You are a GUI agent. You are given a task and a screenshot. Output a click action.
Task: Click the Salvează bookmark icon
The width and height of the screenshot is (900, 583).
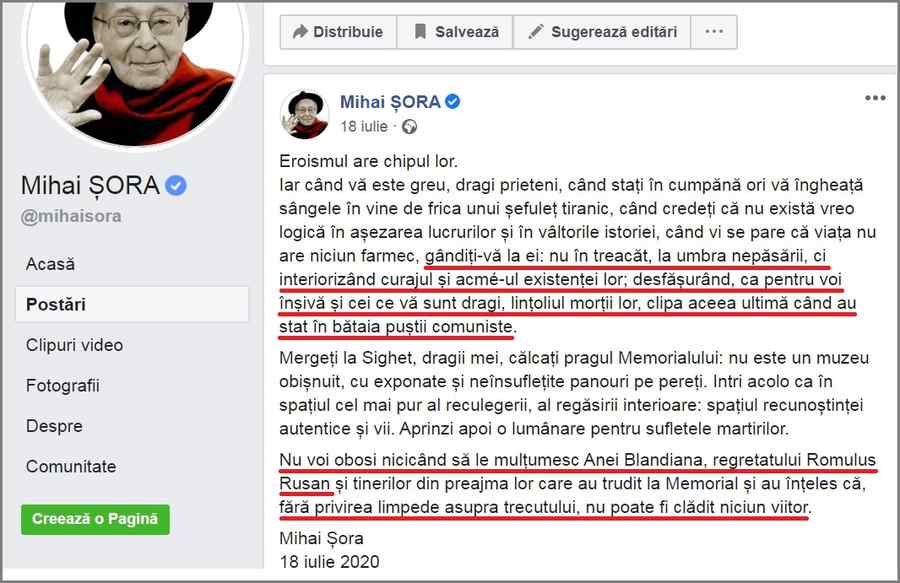coord(420,32)
